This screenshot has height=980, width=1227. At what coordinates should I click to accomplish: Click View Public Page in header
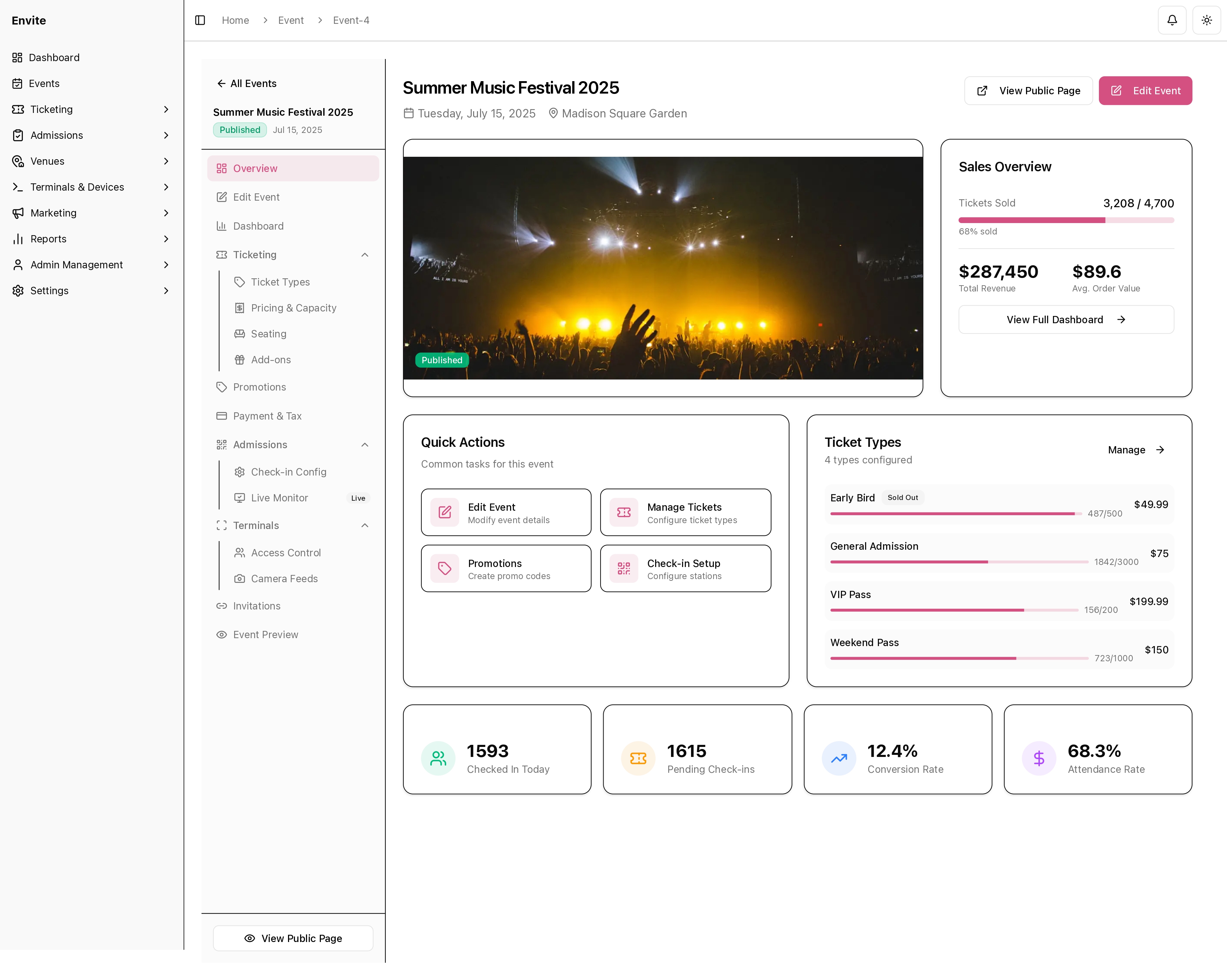point(1028,91)
